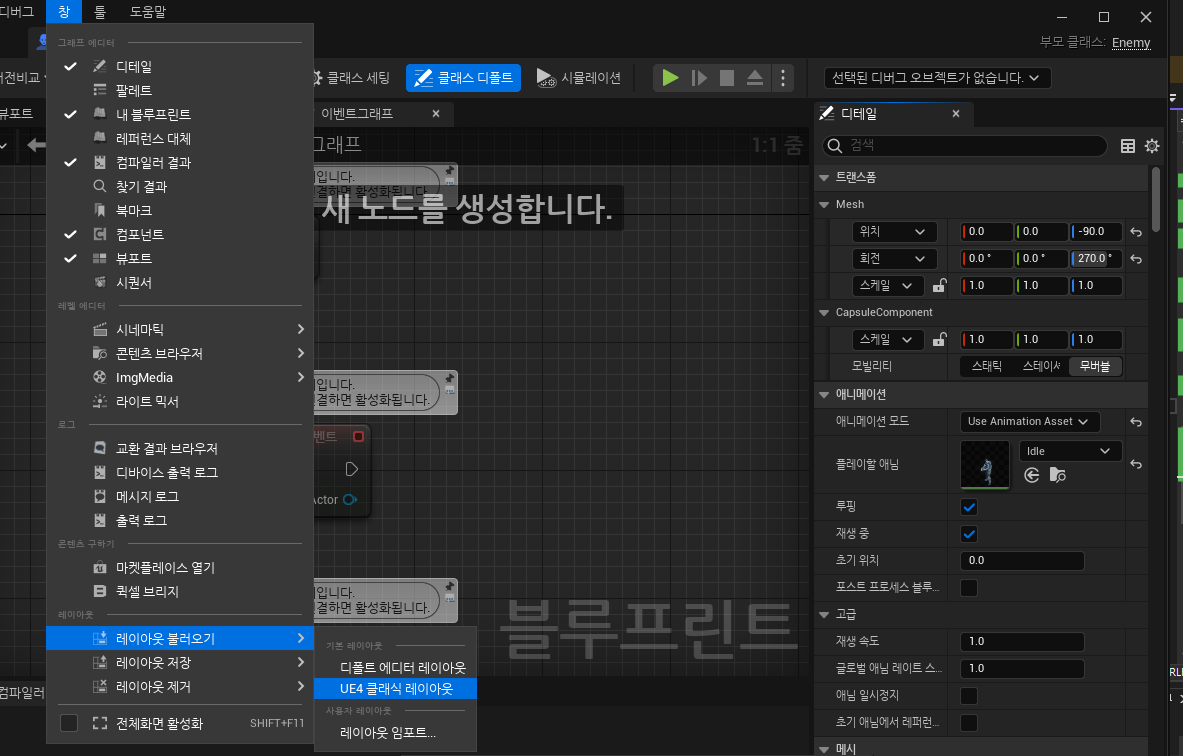
Task: Open the Find Results panel
Action: pos(180,186)
